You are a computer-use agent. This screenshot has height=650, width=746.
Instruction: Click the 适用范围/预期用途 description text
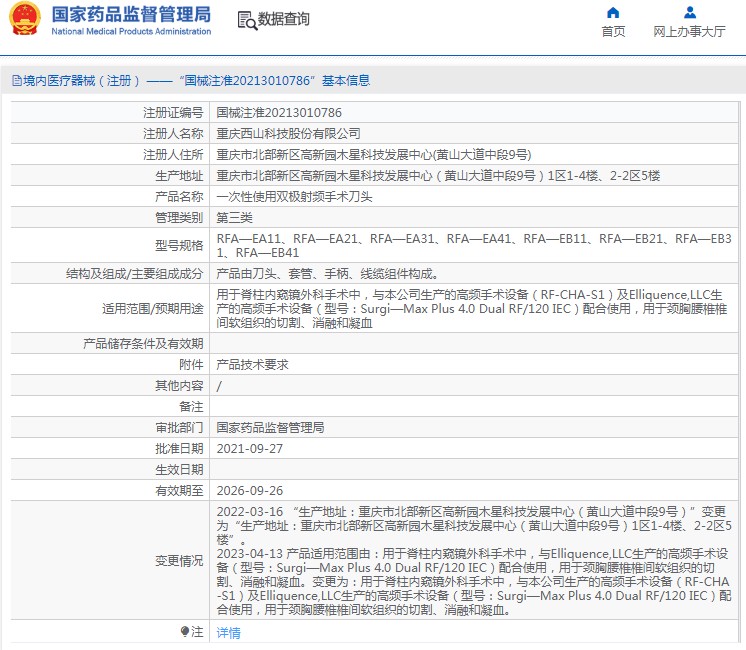point(471,309)
